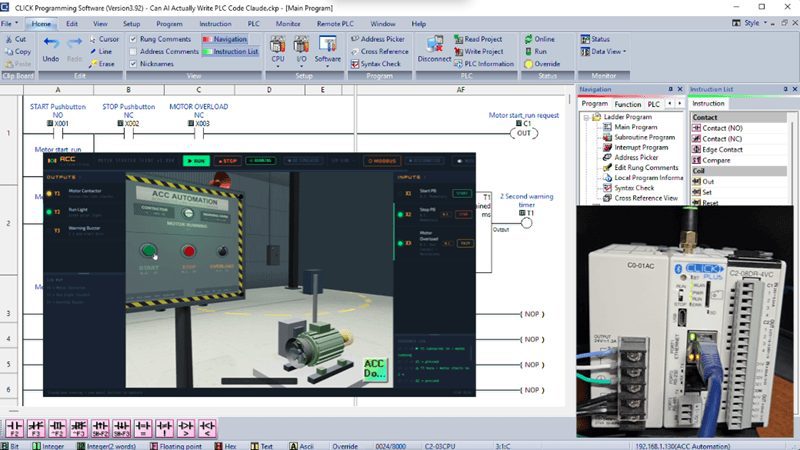Insert the Shift-F3 falling edge contact
Viewport: 800px width, 450px height.
coord(121,428)
